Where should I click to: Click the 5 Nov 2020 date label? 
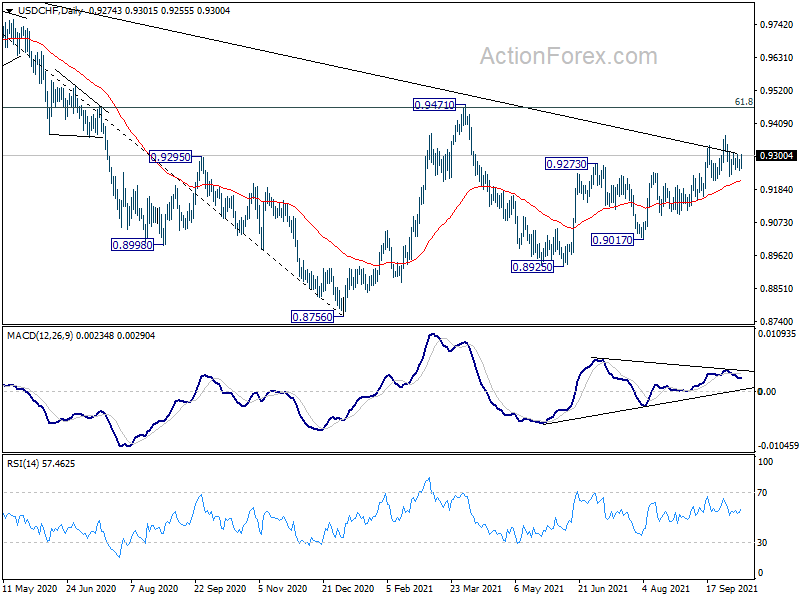click(283, 588)
